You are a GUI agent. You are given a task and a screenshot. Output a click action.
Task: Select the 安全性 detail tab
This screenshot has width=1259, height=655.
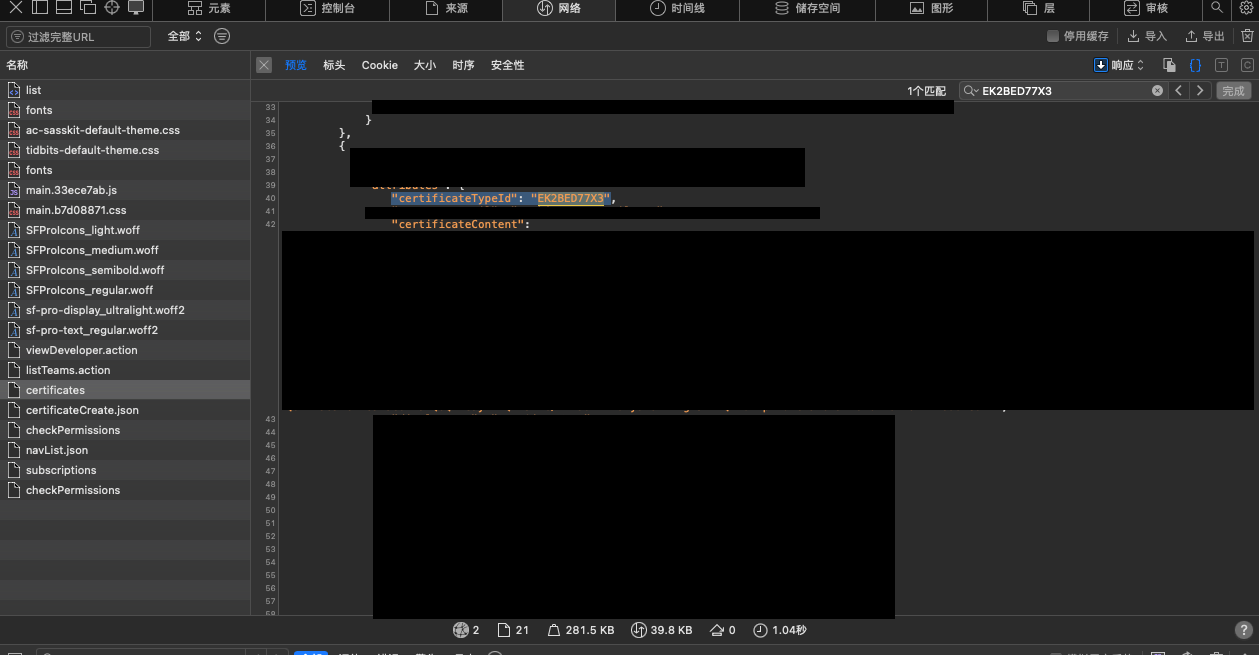tap(508, 65)
